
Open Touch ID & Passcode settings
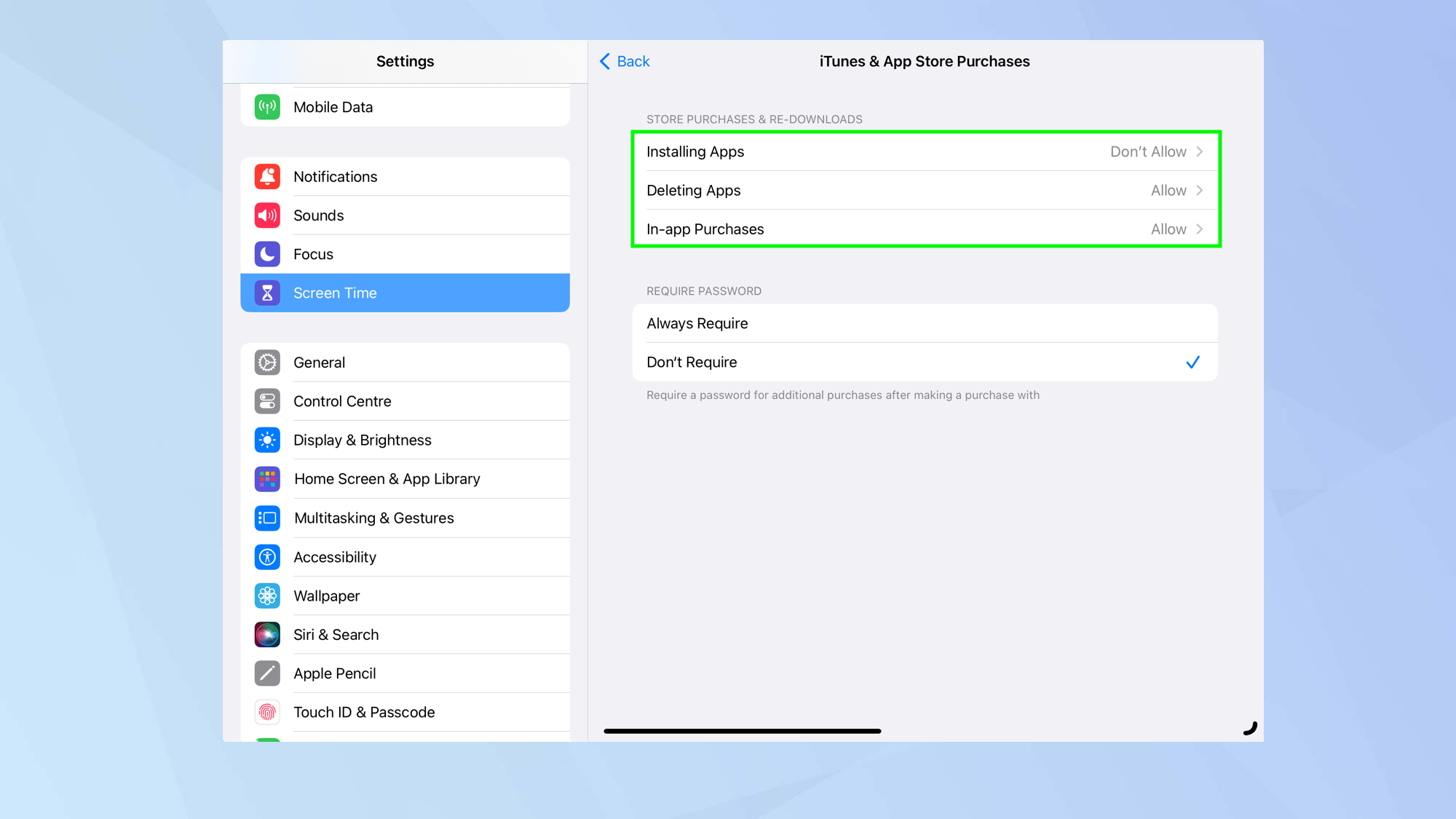click(x=405, y=712)
